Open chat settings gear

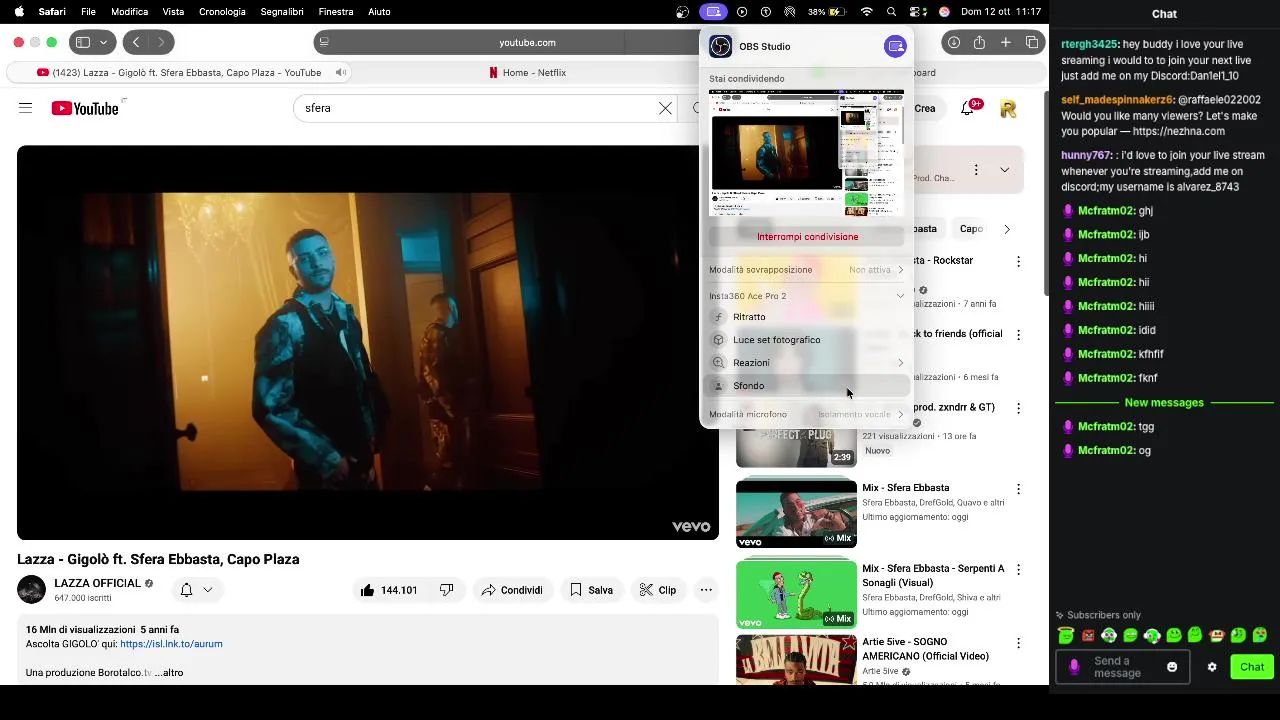tap(1212, 667)
